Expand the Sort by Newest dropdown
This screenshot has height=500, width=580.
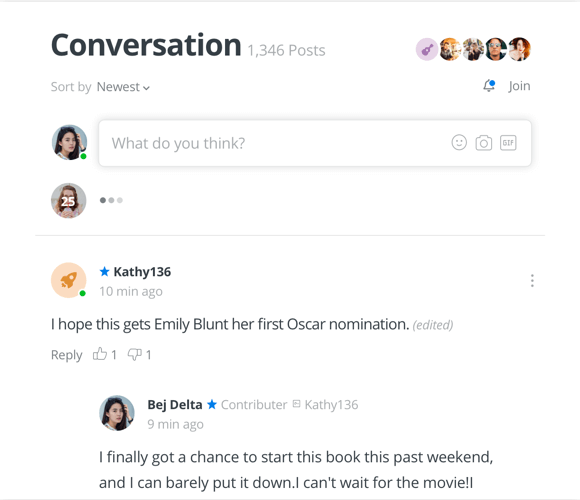(x=123, y=87)
